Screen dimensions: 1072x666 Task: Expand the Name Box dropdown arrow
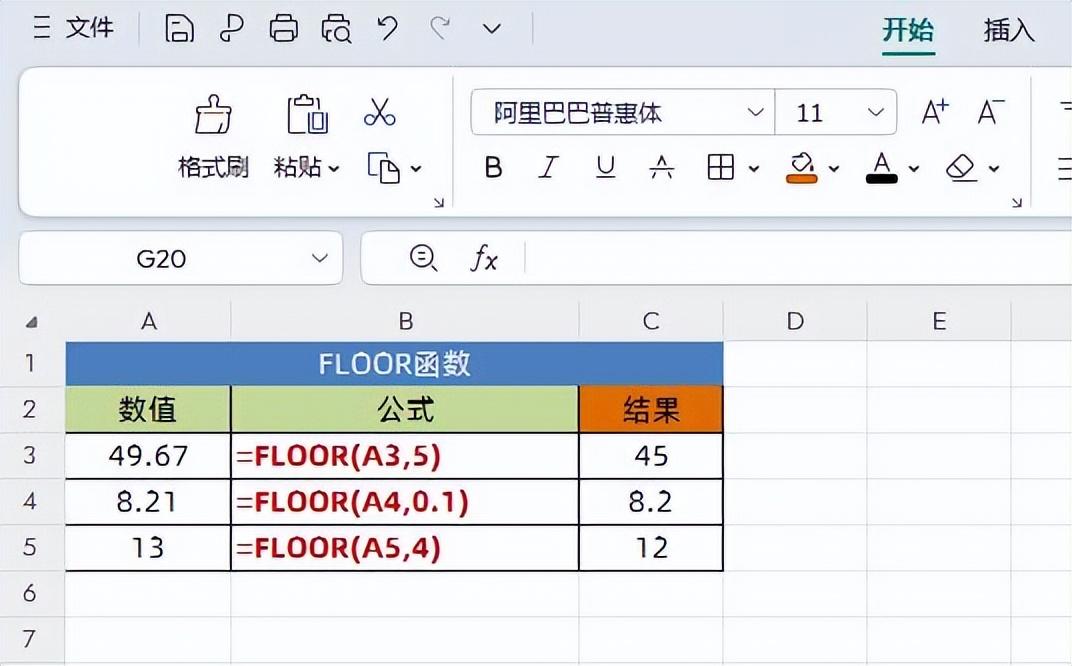(319, 258)
